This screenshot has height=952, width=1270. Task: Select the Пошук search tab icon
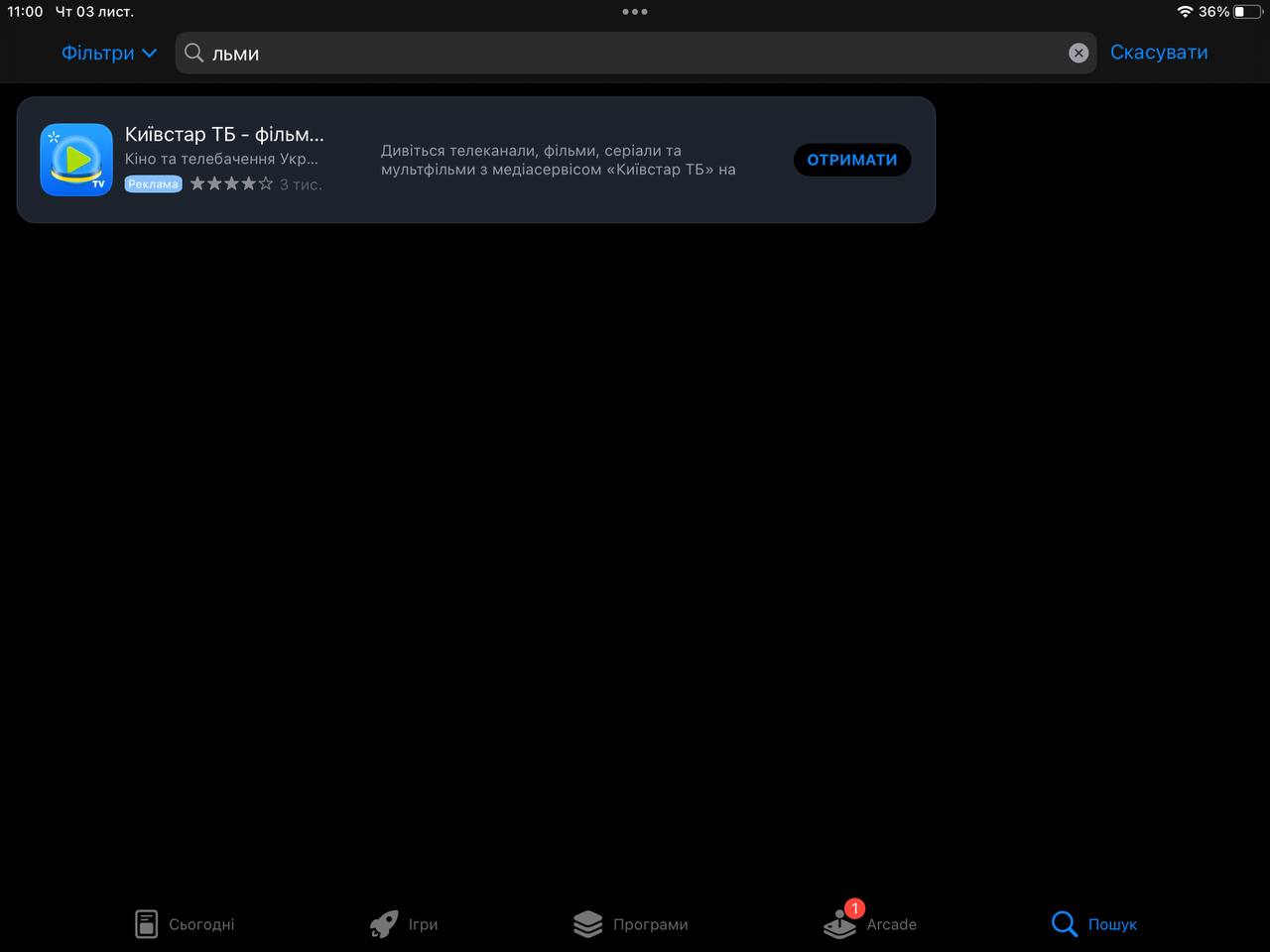click(x=1065, y=924)
